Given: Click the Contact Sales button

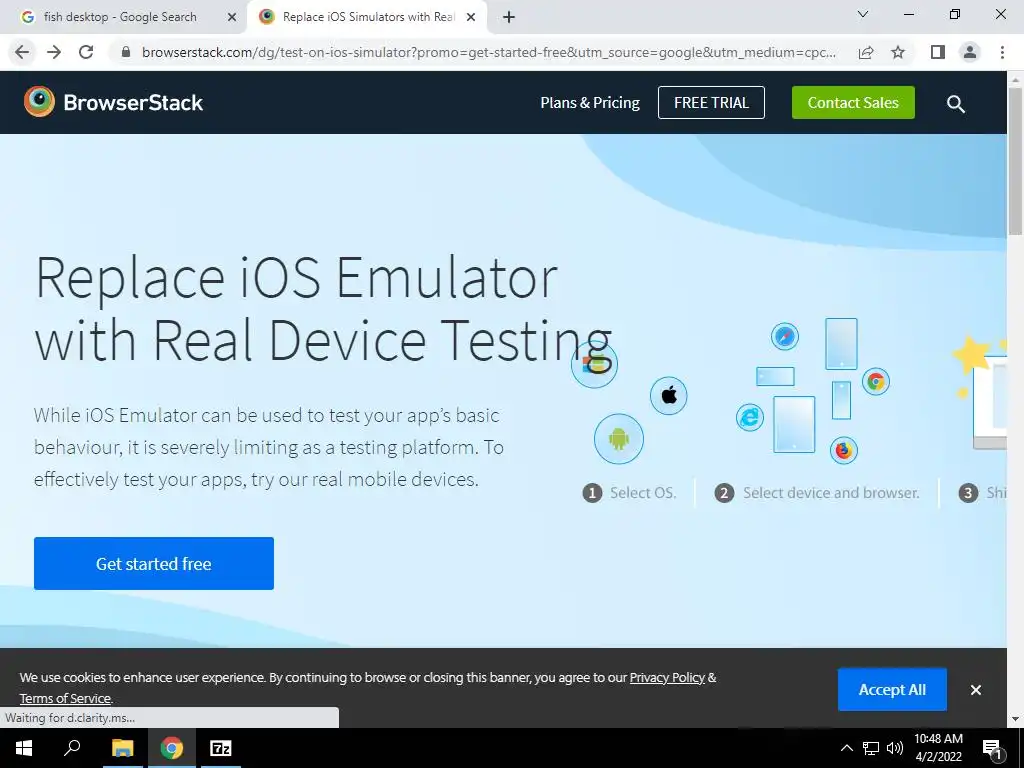Looking at the screenshot, I should [853, 103].
